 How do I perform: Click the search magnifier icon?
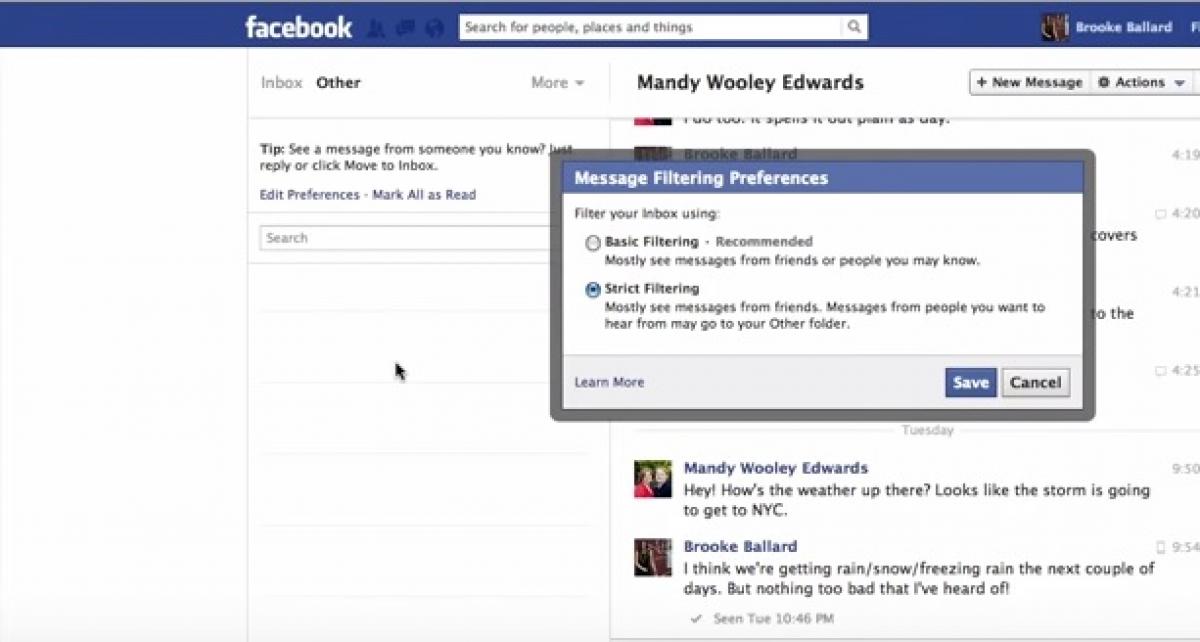(854, 28)
